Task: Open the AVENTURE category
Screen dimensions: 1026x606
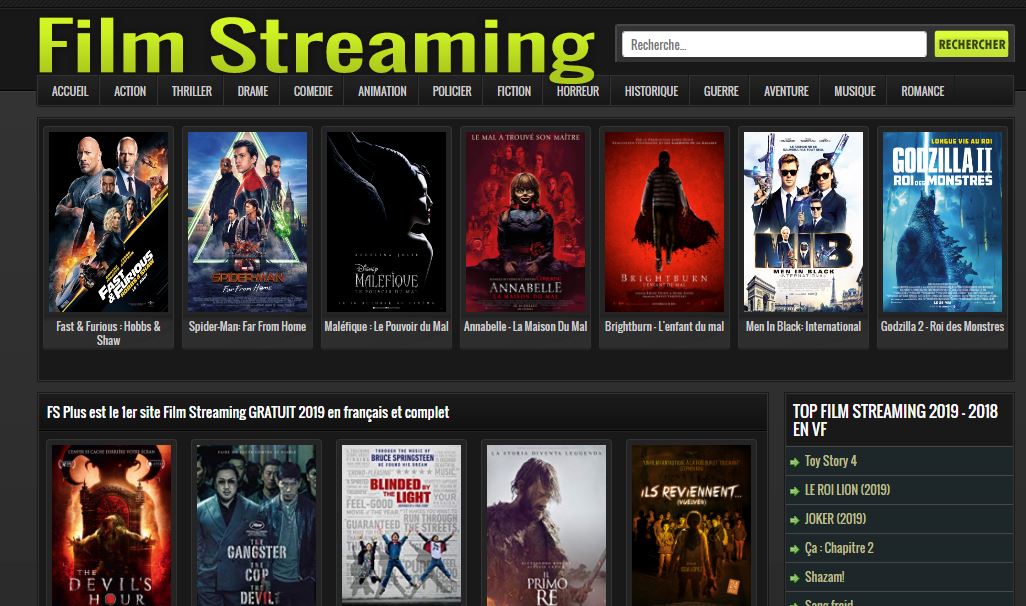Action: (786, 91)
